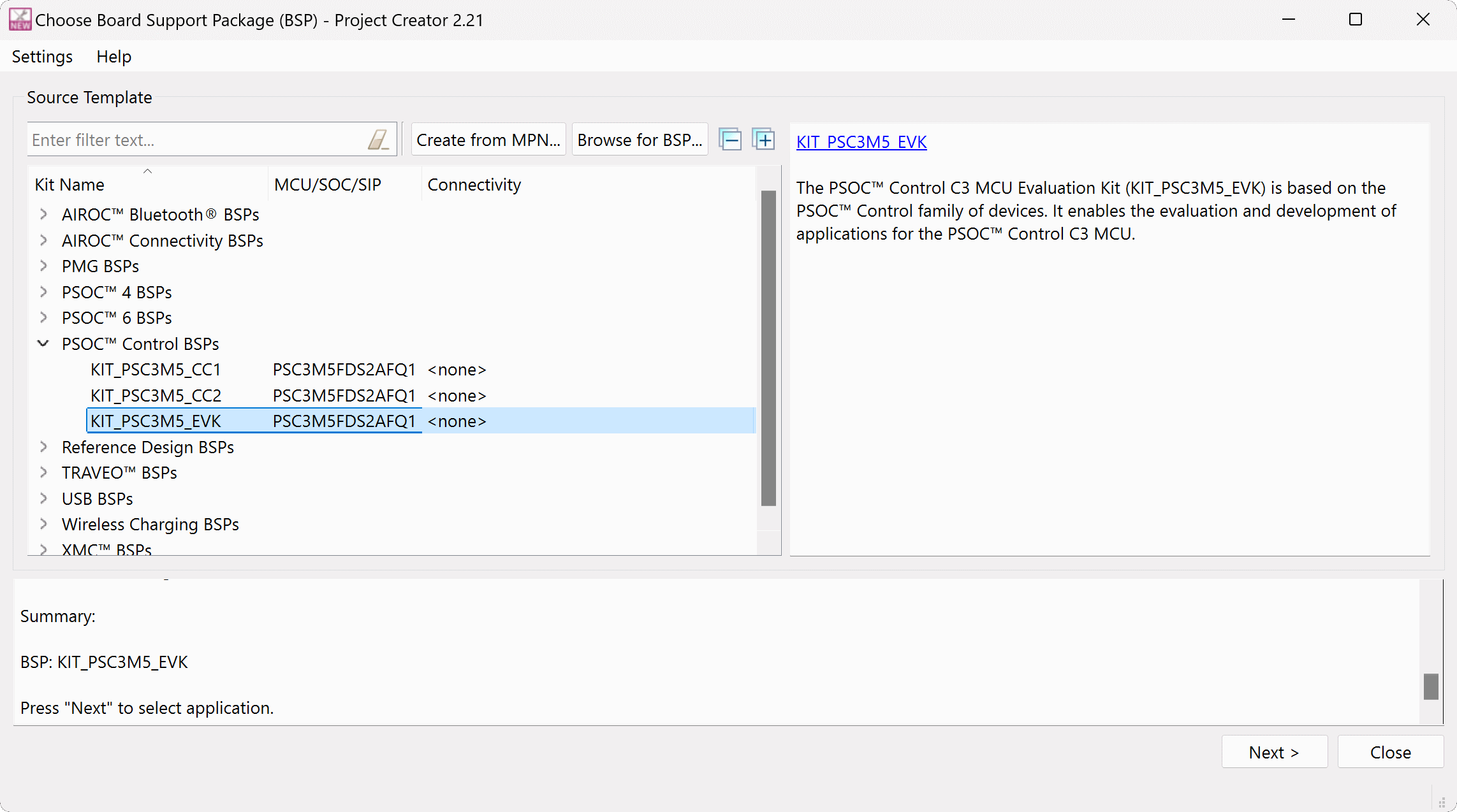Open the Help menu
Screen dimensions: 1457x812
113,57
